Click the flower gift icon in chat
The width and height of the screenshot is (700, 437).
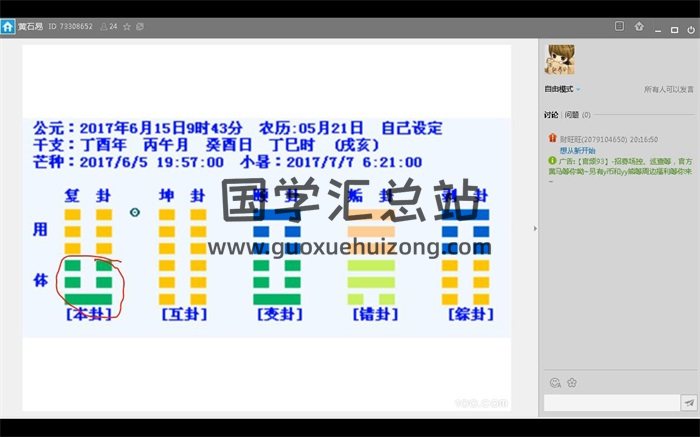click(571, 382)
